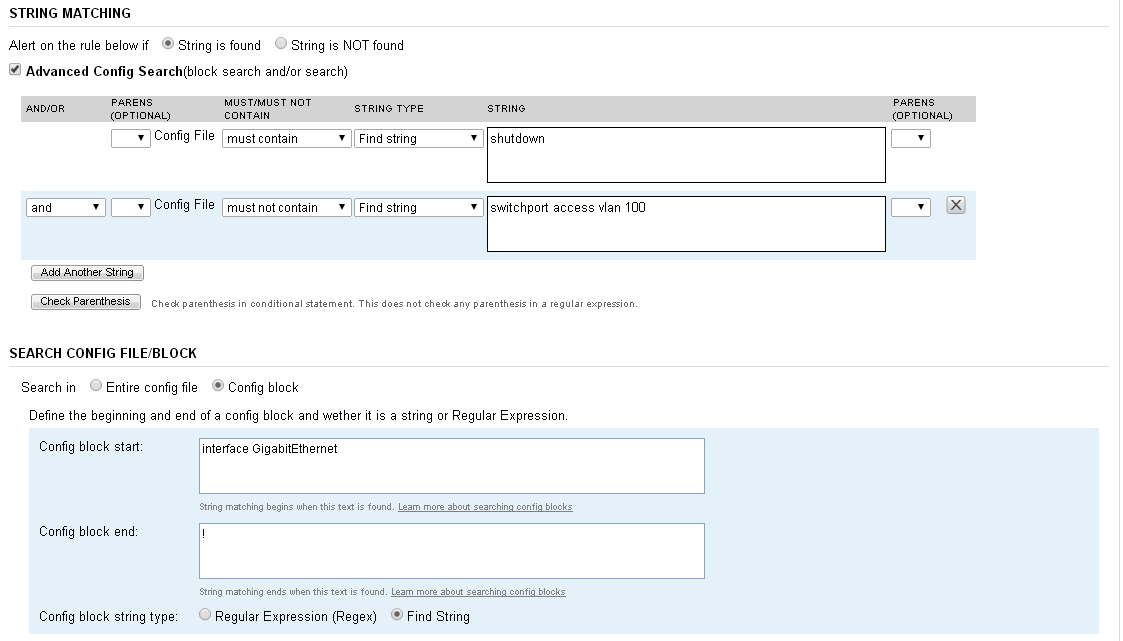Open the right parens dropdown in second row

tap(910, 208)
